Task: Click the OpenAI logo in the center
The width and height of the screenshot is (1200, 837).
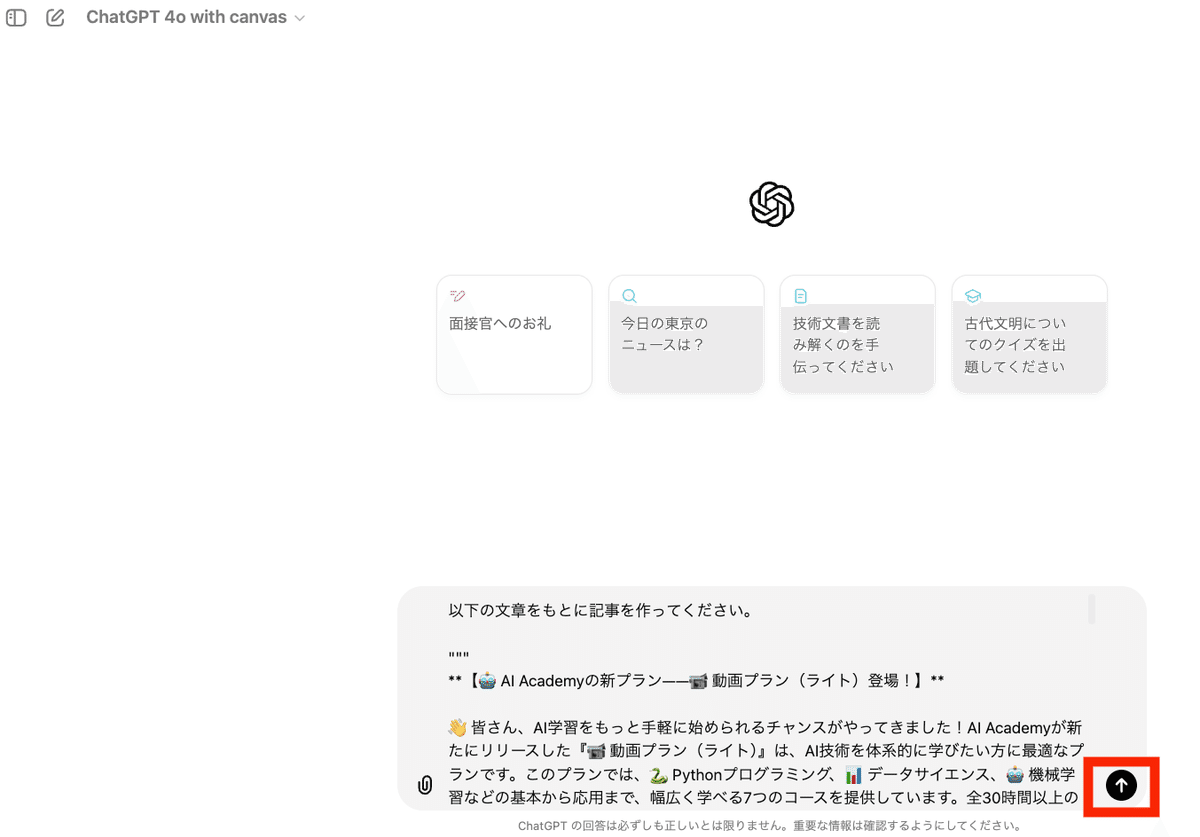Action: click(x=772, y=204)
